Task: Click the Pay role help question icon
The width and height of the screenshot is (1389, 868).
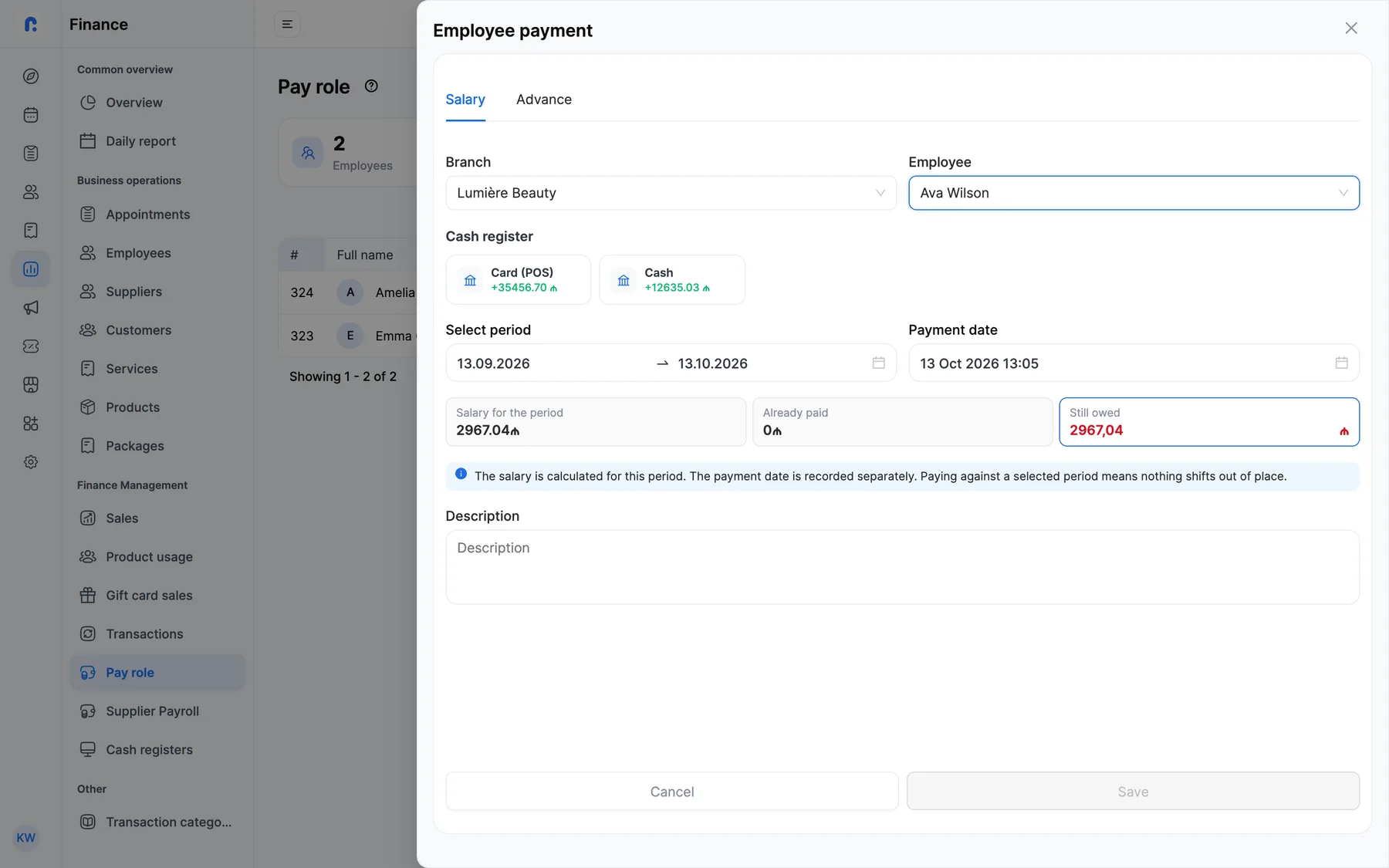Action: tap(371, 86)
